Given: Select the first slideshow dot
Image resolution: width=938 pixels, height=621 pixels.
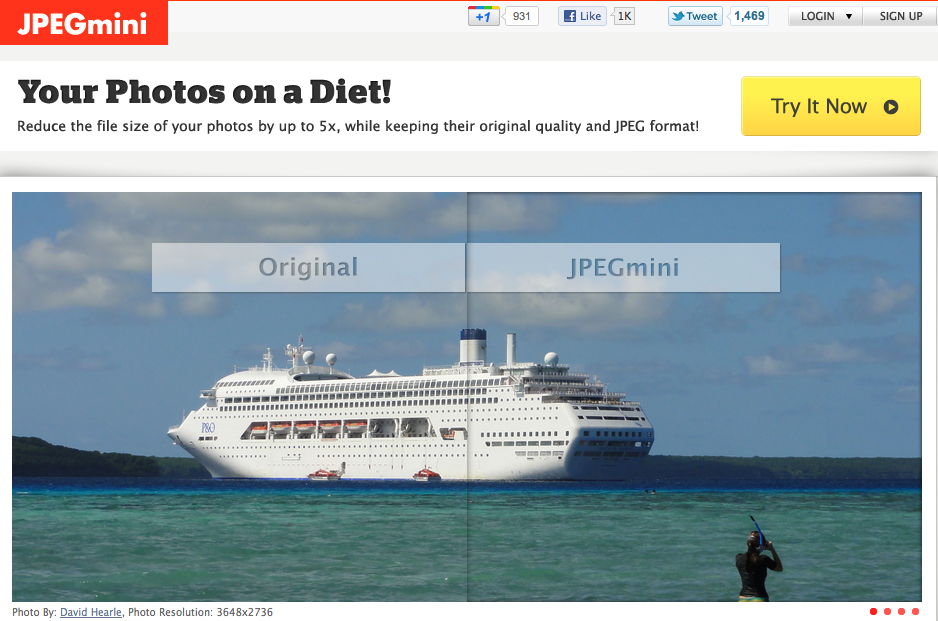Looking at the screenshot, I should coord(873,611).
